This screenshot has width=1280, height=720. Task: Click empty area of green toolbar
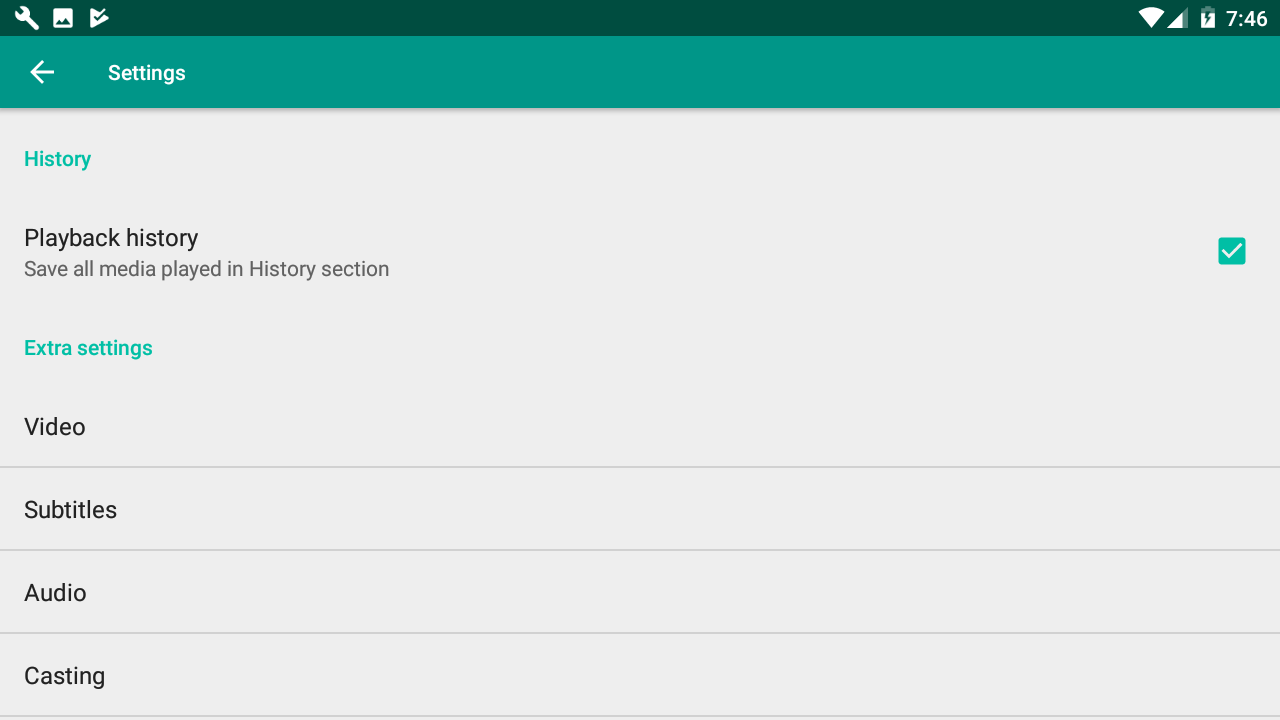(700, 72)
